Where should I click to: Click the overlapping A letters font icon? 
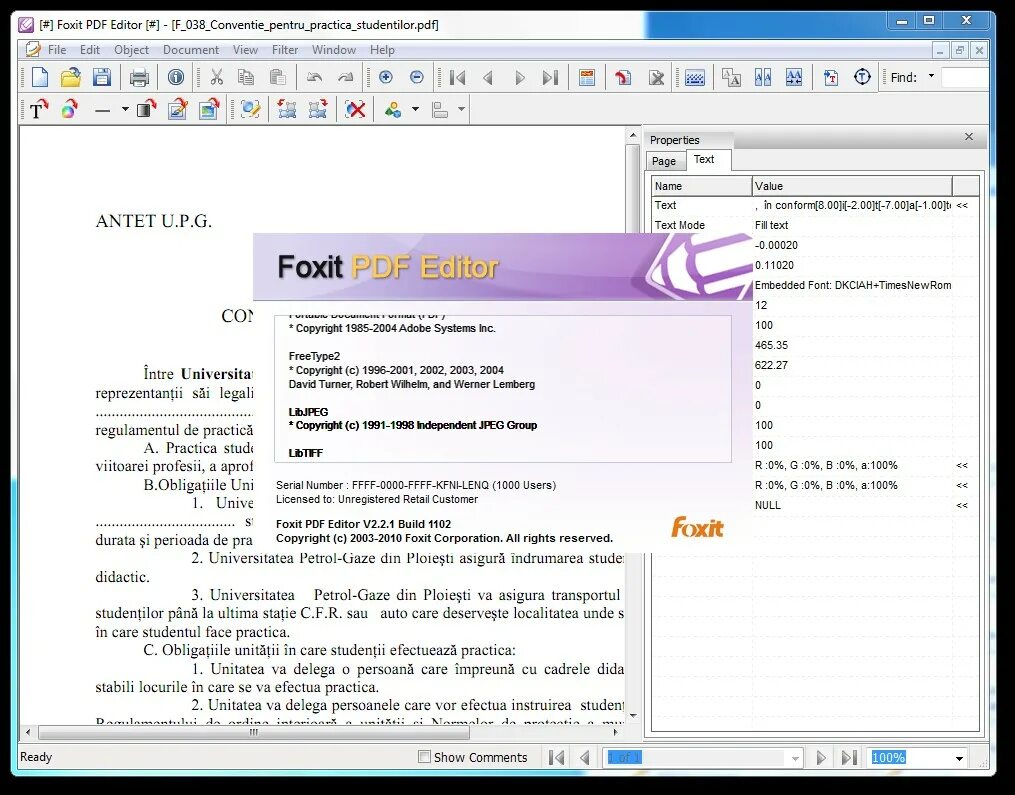click(731, 78)
